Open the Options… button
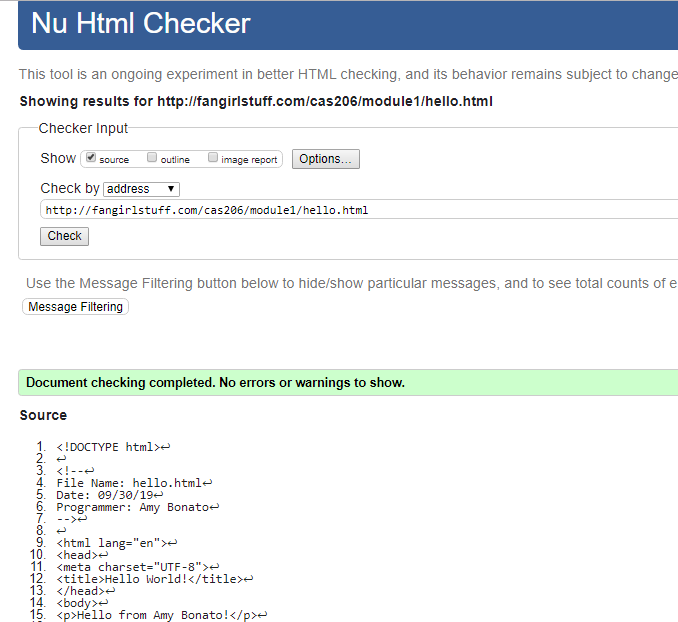 (x=325, y=159)
